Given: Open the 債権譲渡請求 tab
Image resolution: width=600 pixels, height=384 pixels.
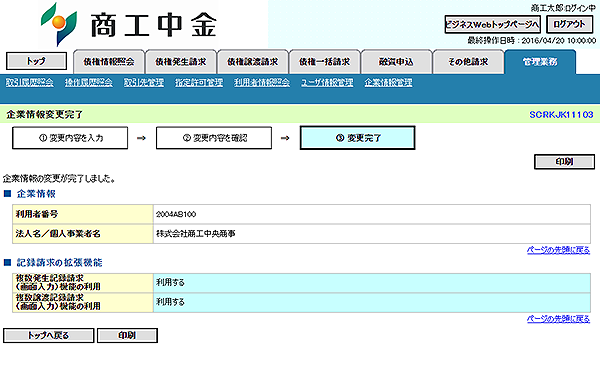Looking at the screenshot, I should (x=253, y=62).
